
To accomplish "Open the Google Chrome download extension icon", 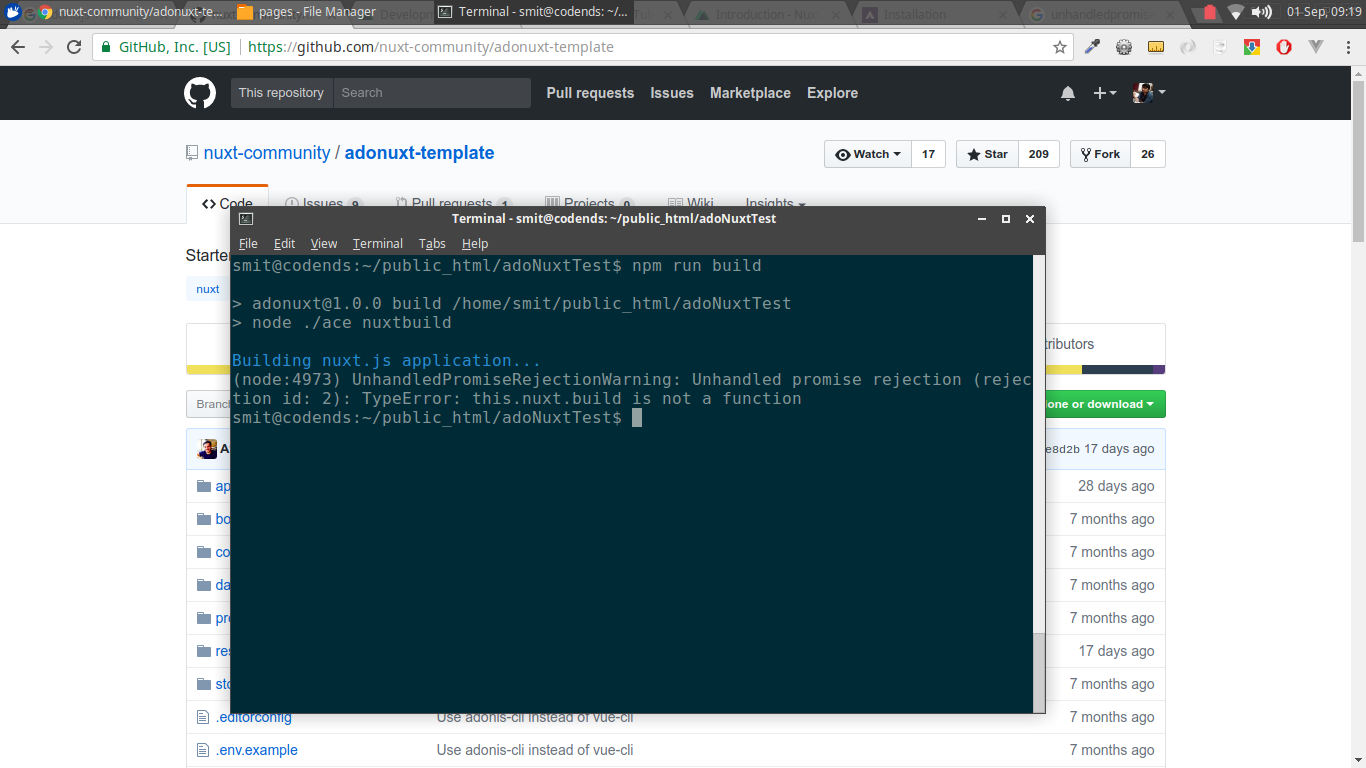I will coord(1251,46).
